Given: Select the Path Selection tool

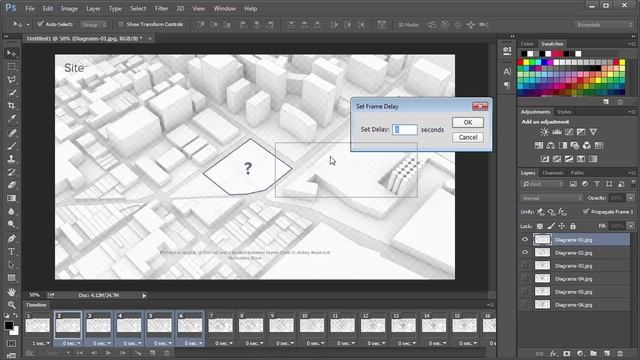Looking at the screenshot, I should [11, 264].
